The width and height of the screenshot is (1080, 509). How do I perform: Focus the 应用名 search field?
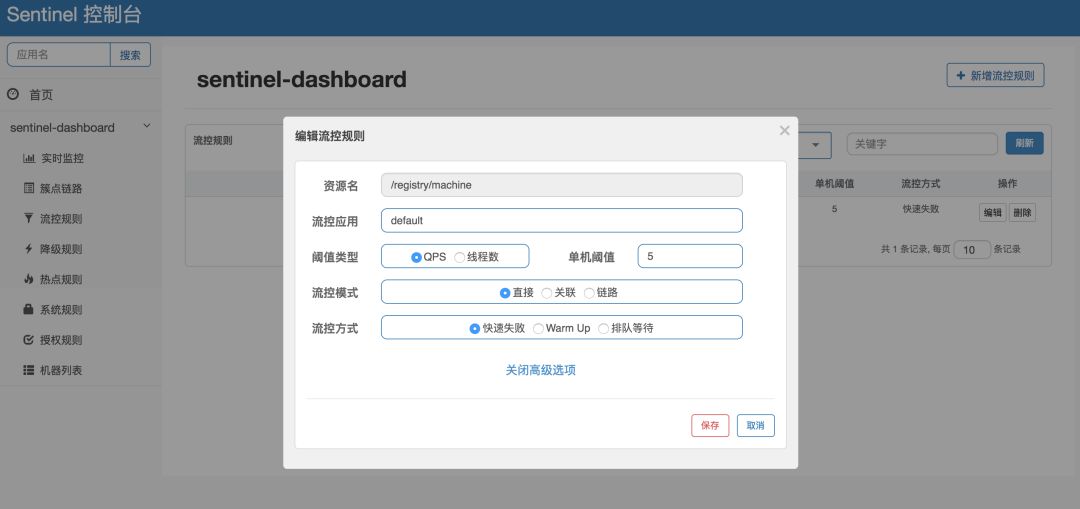tap(59, 55)
